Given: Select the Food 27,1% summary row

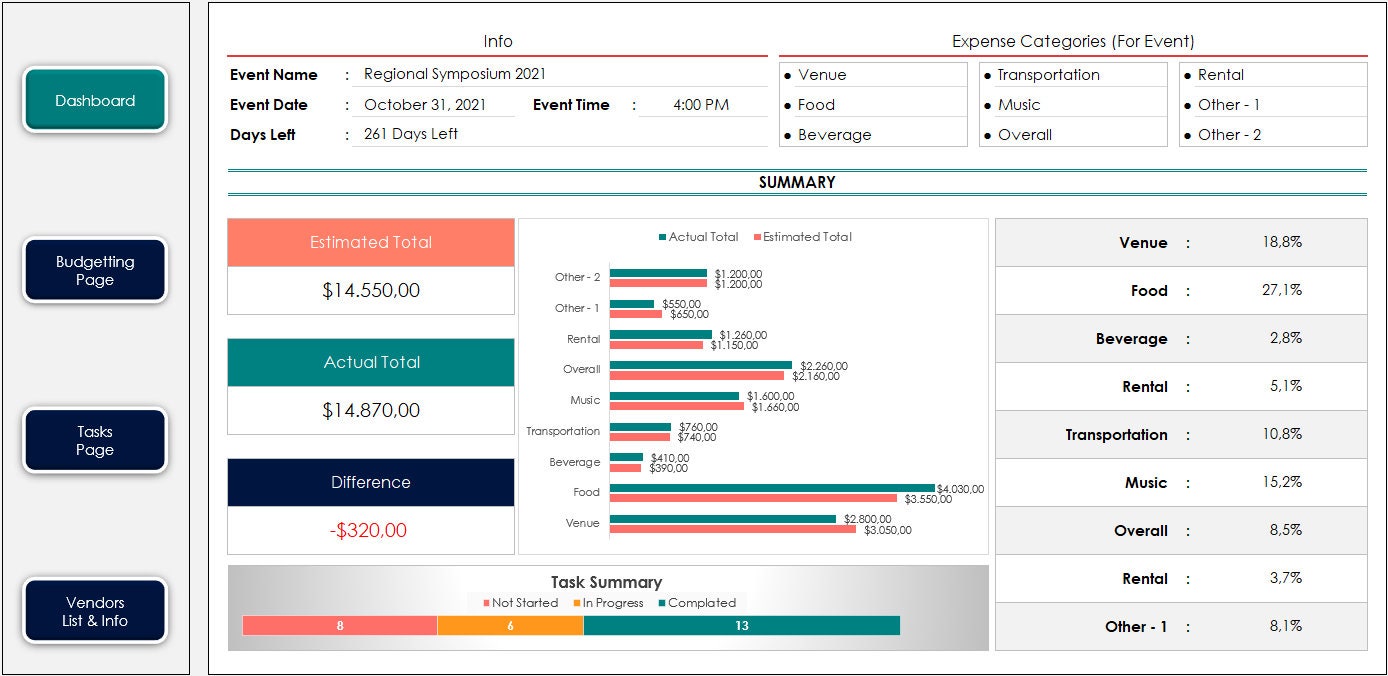Looking at the screenshot, I should click(1181, 291).
